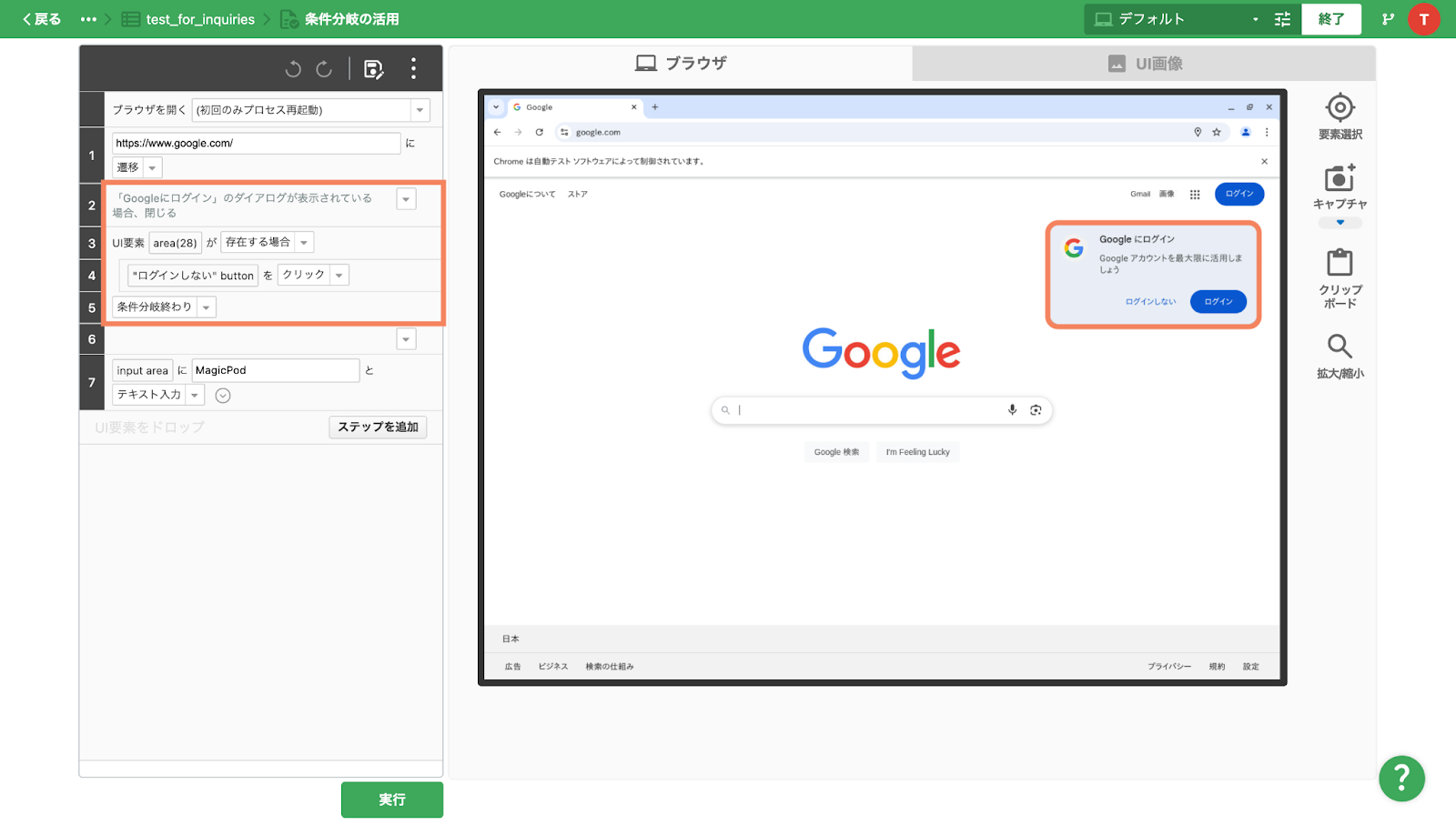Screen dimensions: 1456x825
Task: Click the Google 検索 button
Action: pyautogui.click(x=836, y=452)
